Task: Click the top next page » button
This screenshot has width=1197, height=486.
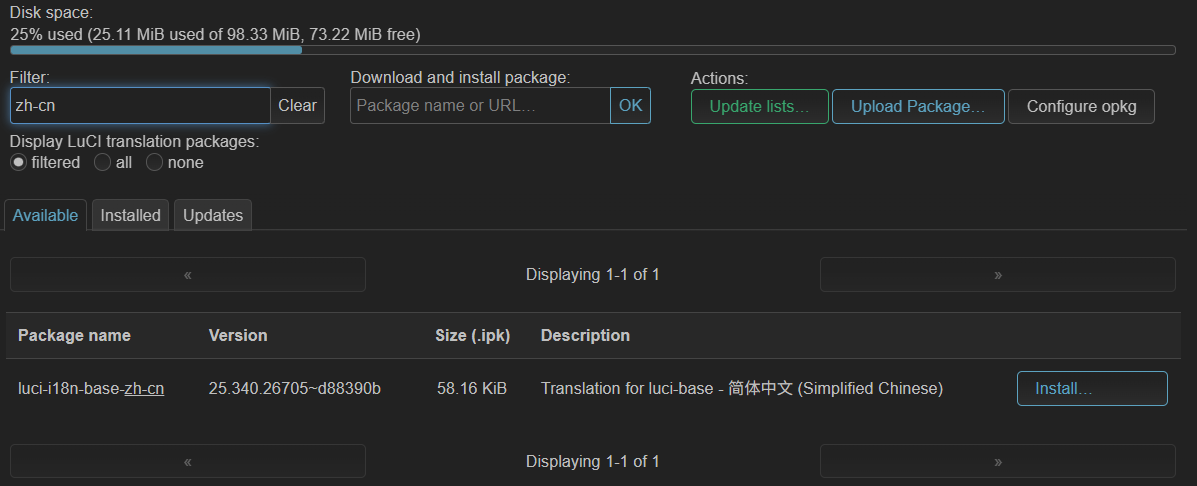Action: coord(997,275)
